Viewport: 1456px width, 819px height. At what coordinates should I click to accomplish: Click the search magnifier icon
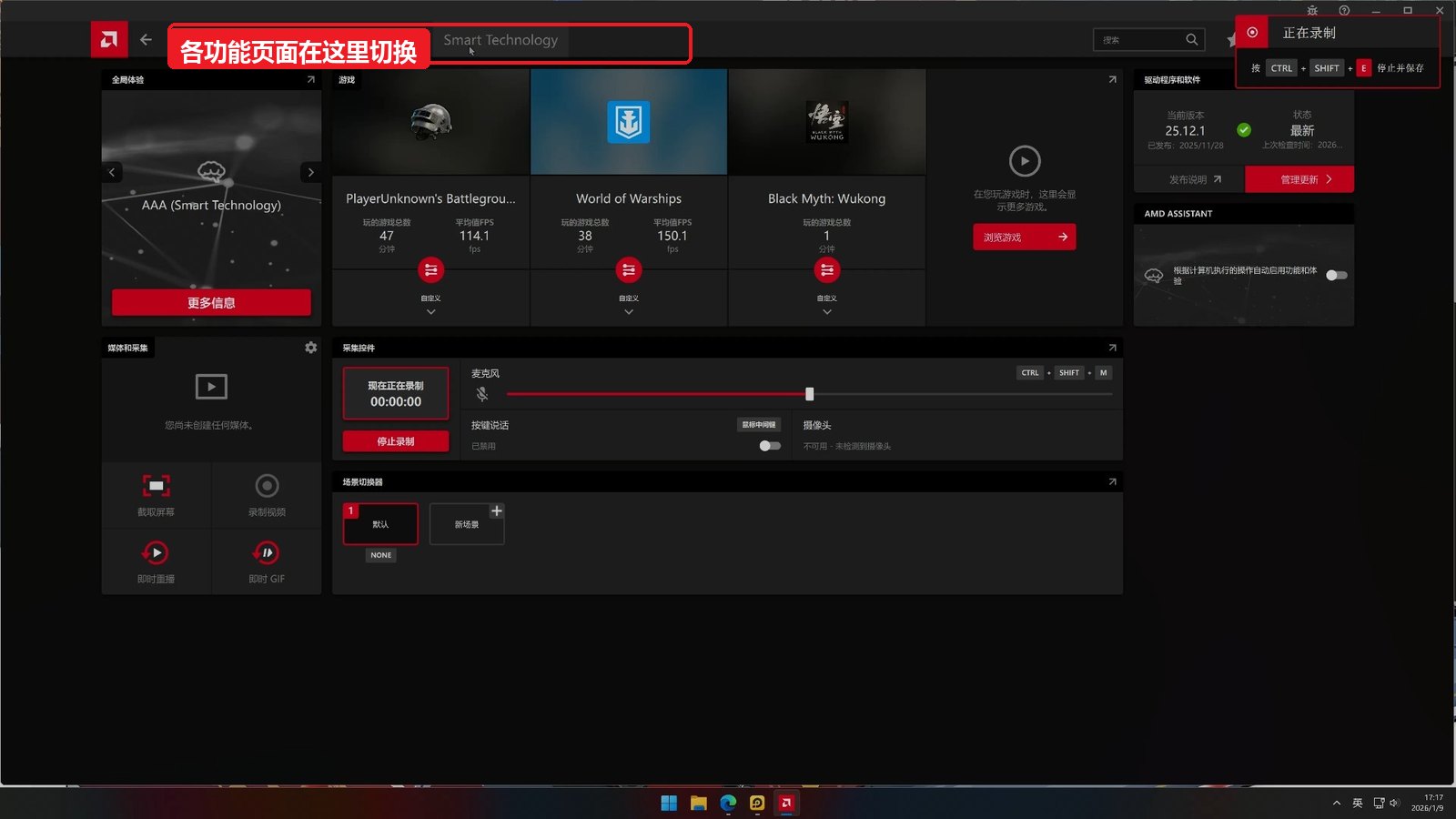(x=1192, y=39)
